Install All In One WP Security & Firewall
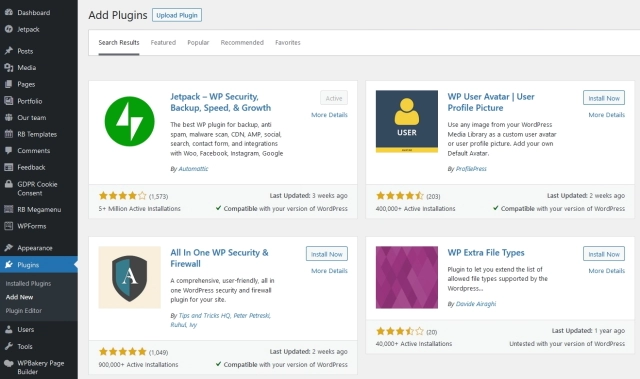Image resolution: width=640 pixels, height=379 pixels. coord(327,254)
